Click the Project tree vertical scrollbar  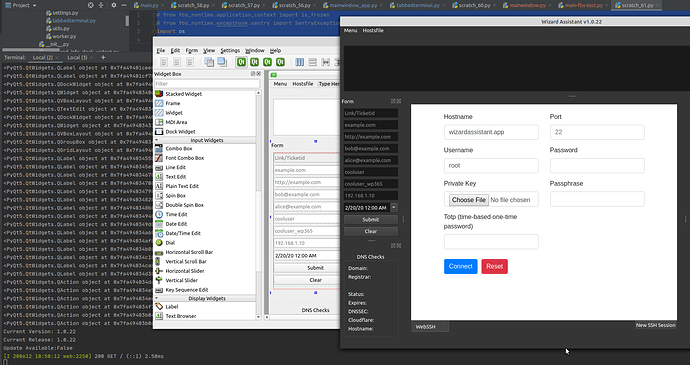point(128,21)
